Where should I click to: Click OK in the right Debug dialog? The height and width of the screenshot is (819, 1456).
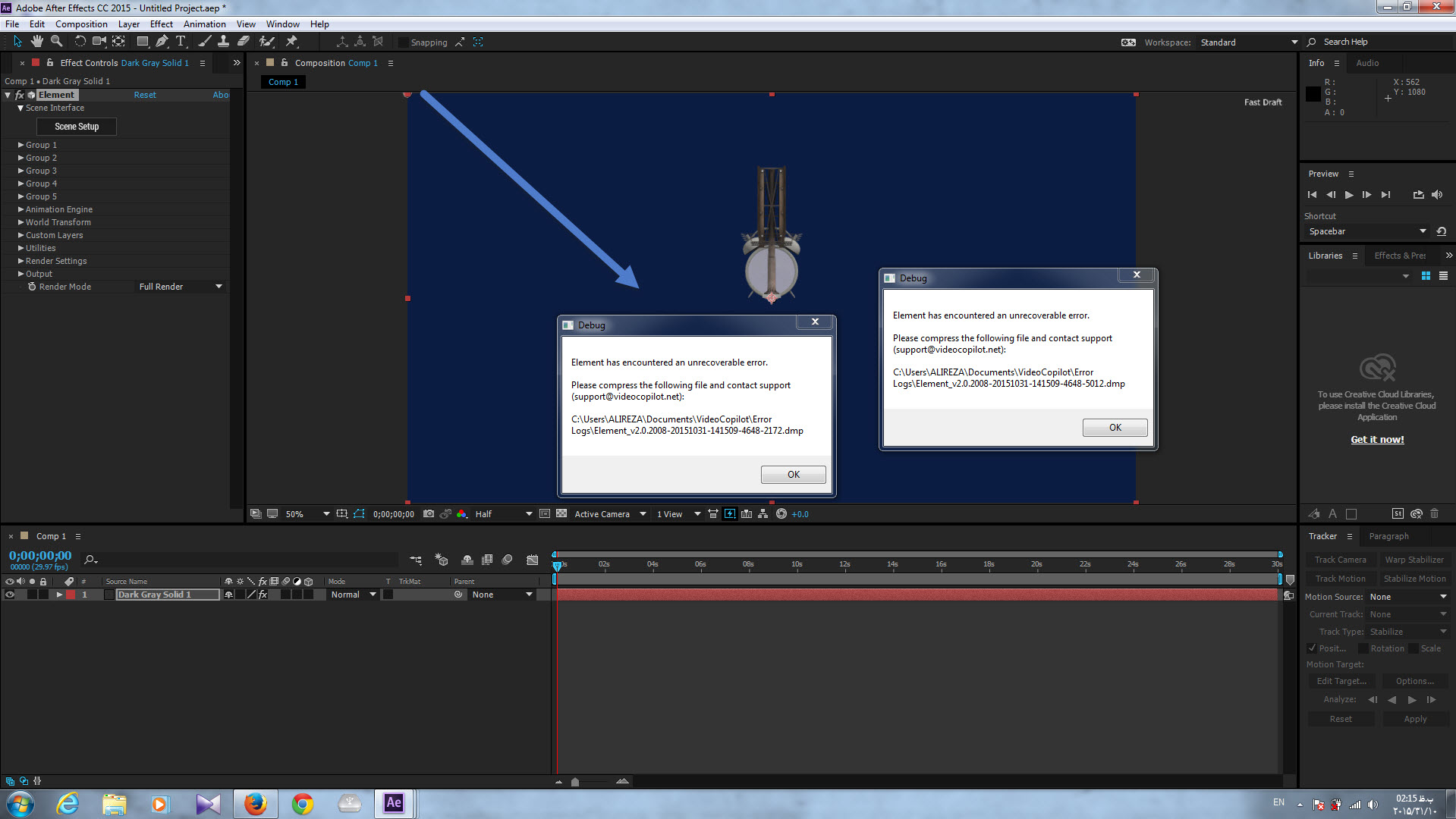(x=1115, y=427)
